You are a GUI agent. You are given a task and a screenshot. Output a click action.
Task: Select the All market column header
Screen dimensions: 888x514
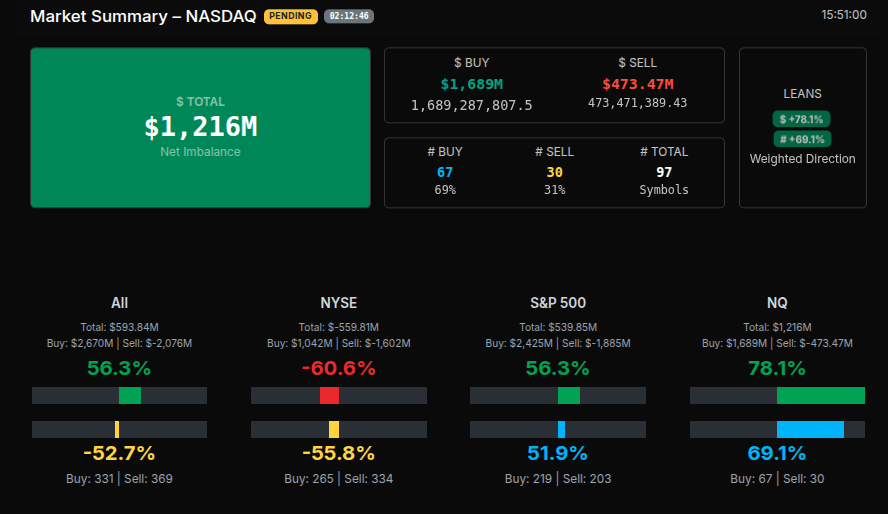click(119, 303)
